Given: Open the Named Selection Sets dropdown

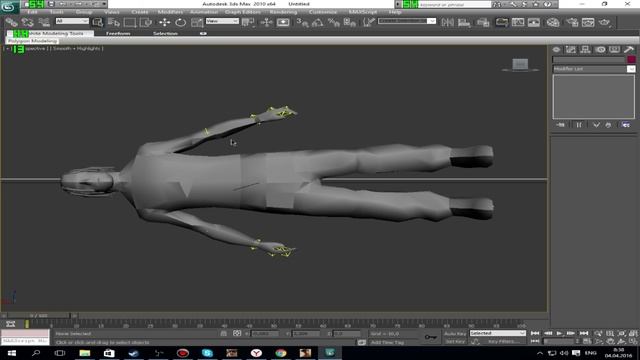Looking at the screenshot, I should [x=407, y=21].
